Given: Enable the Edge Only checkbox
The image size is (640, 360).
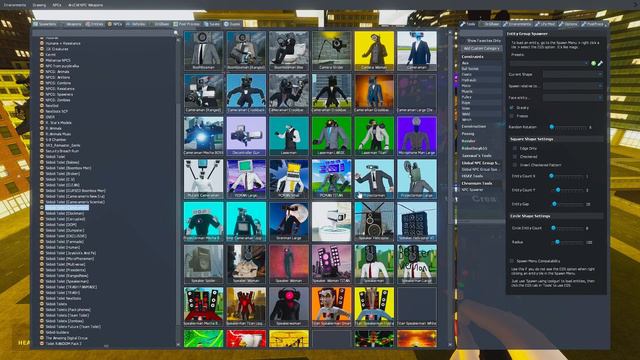Looking at the screenshot, I should coord(515,149).
